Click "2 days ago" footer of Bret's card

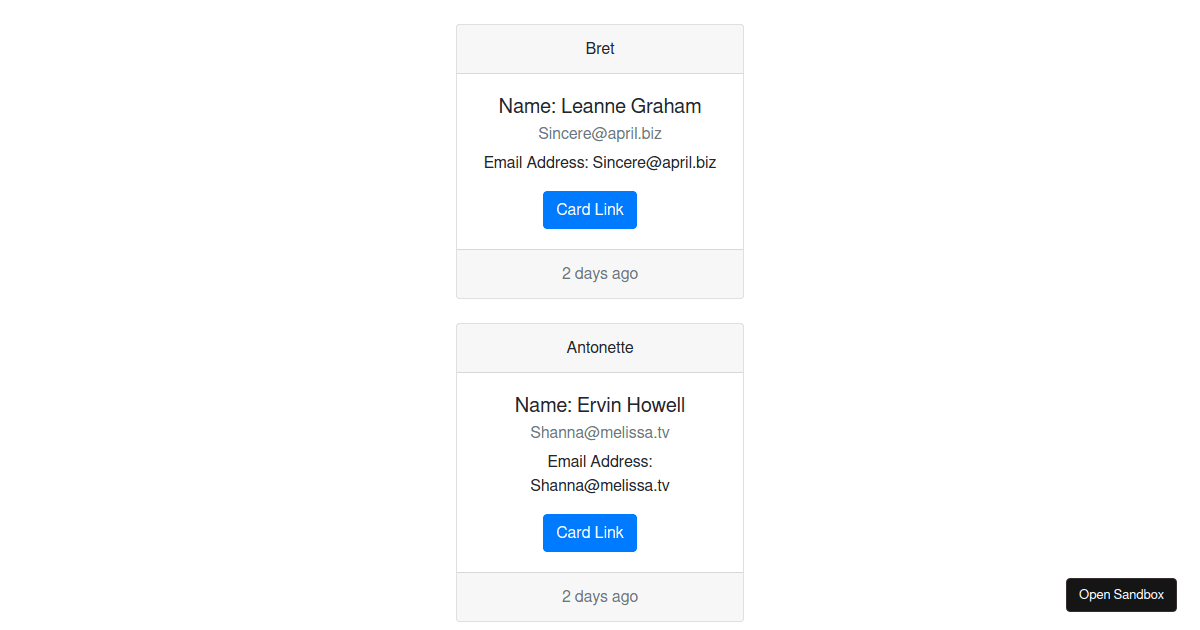(600, 274)
